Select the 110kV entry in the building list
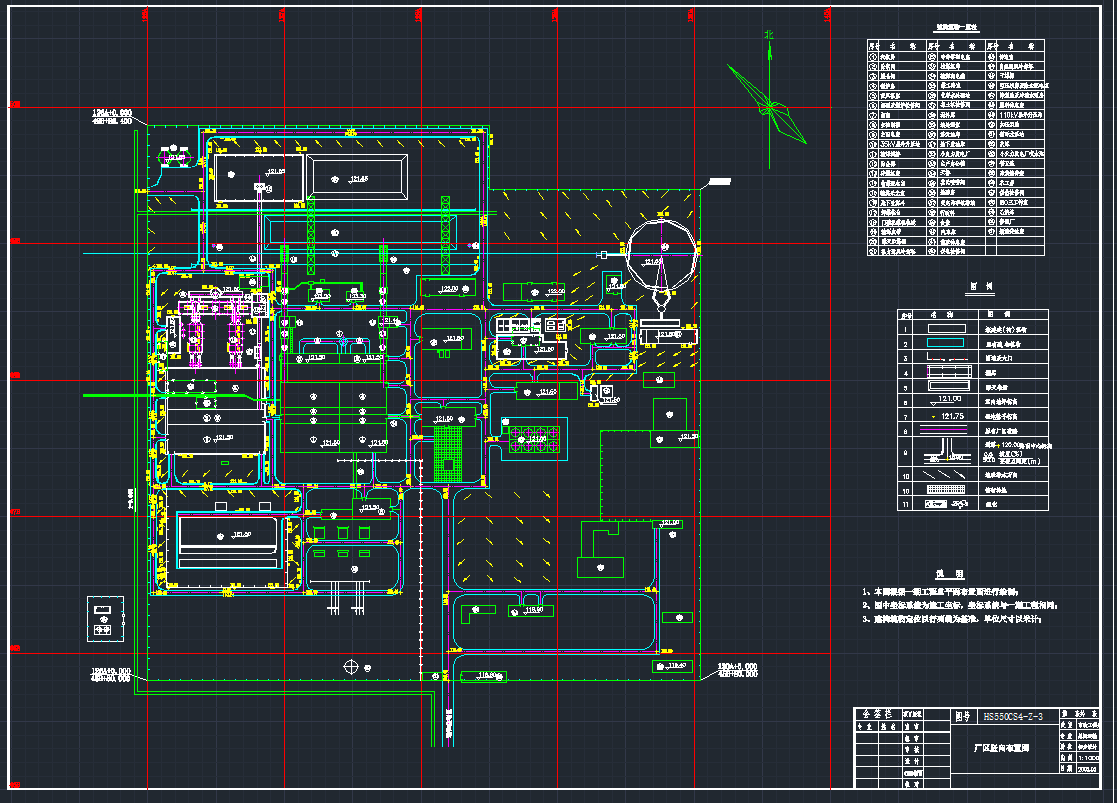This screenshot has height=803, width=1117. (x=1018, y=114)
